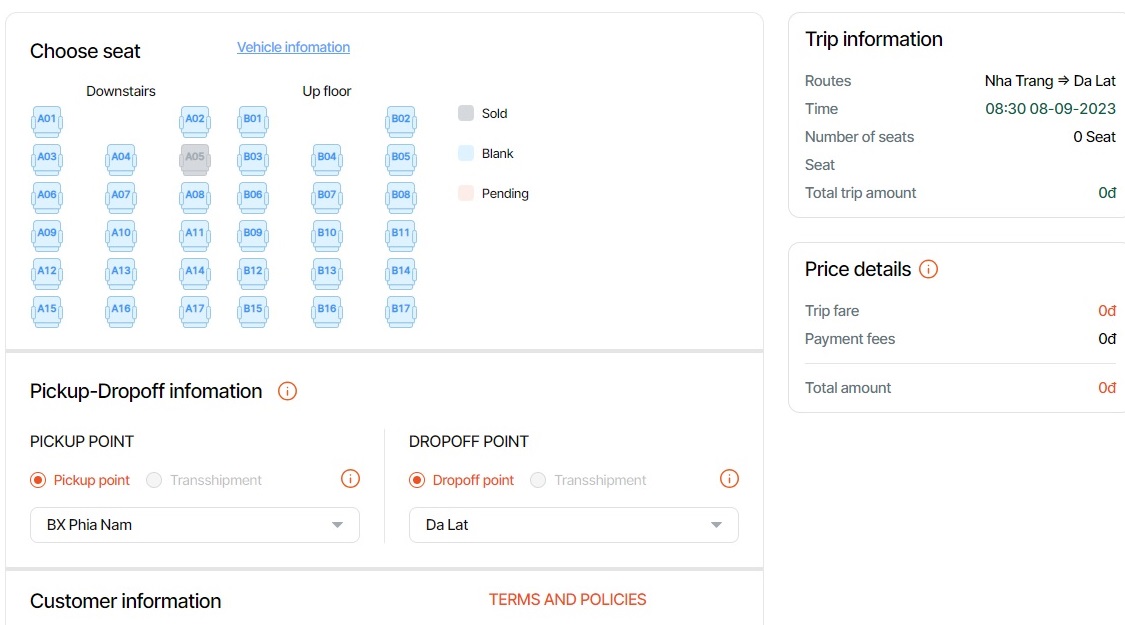
Task: Open Price details info icon
Action: pos(928,269)
